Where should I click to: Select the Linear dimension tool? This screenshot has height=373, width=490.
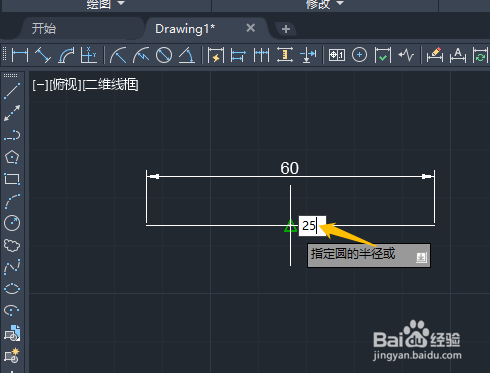[x=20, y=55]
